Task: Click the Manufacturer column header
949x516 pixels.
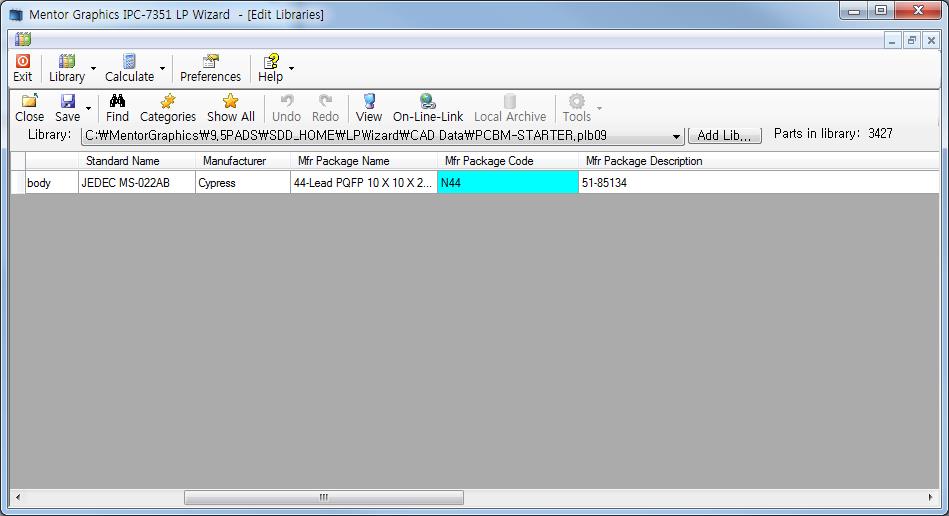Action: [243, 161]
